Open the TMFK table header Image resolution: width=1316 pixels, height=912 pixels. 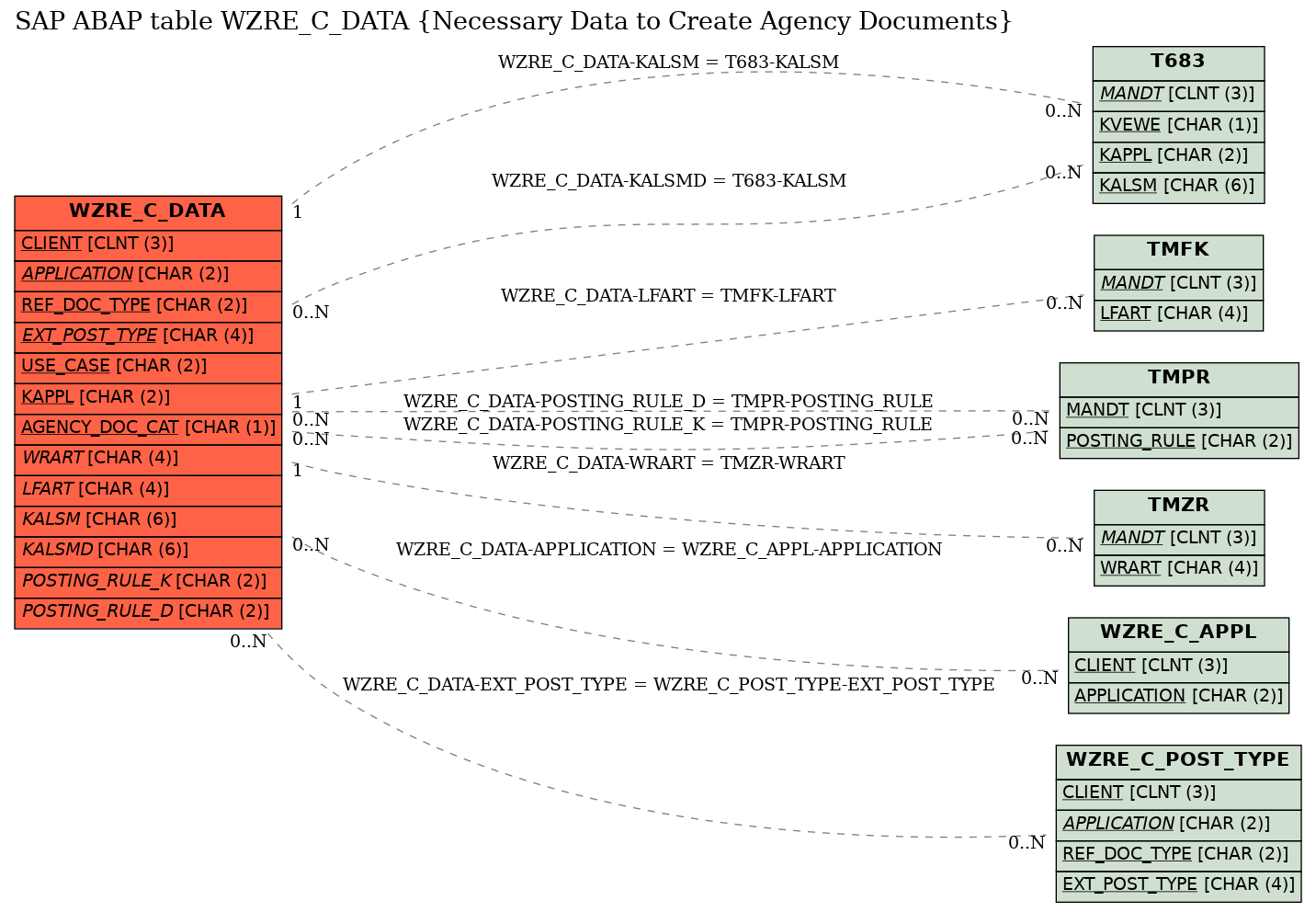click(1178, 251)
